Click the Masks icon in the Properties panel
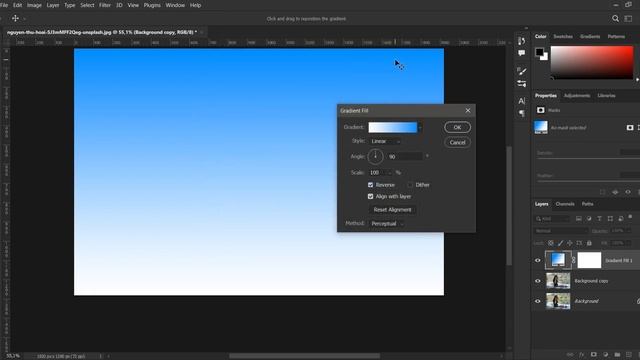Viewport: 640px width, 360px height. point(540,110)
